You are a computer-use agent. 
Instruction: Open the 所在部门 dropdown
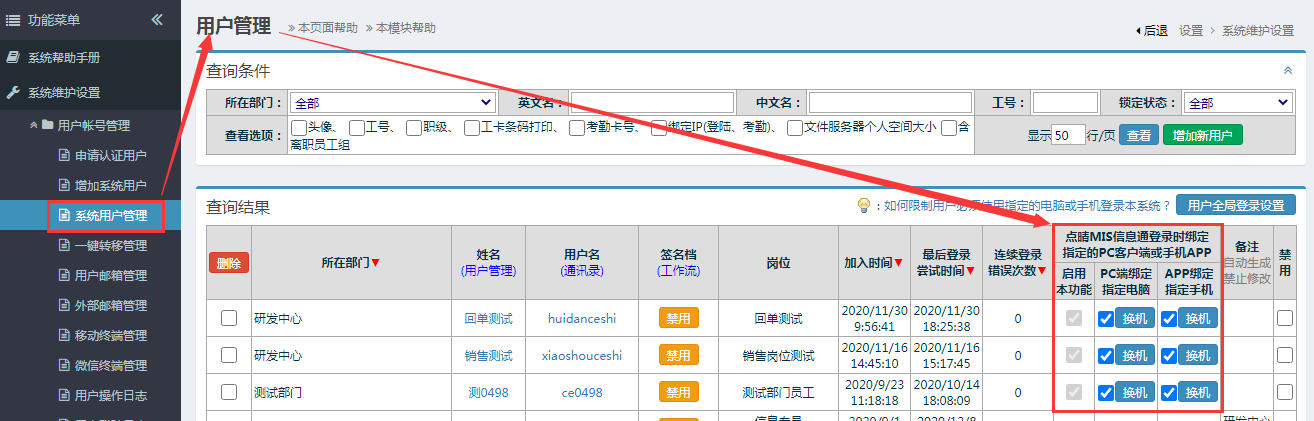(392, 103)
